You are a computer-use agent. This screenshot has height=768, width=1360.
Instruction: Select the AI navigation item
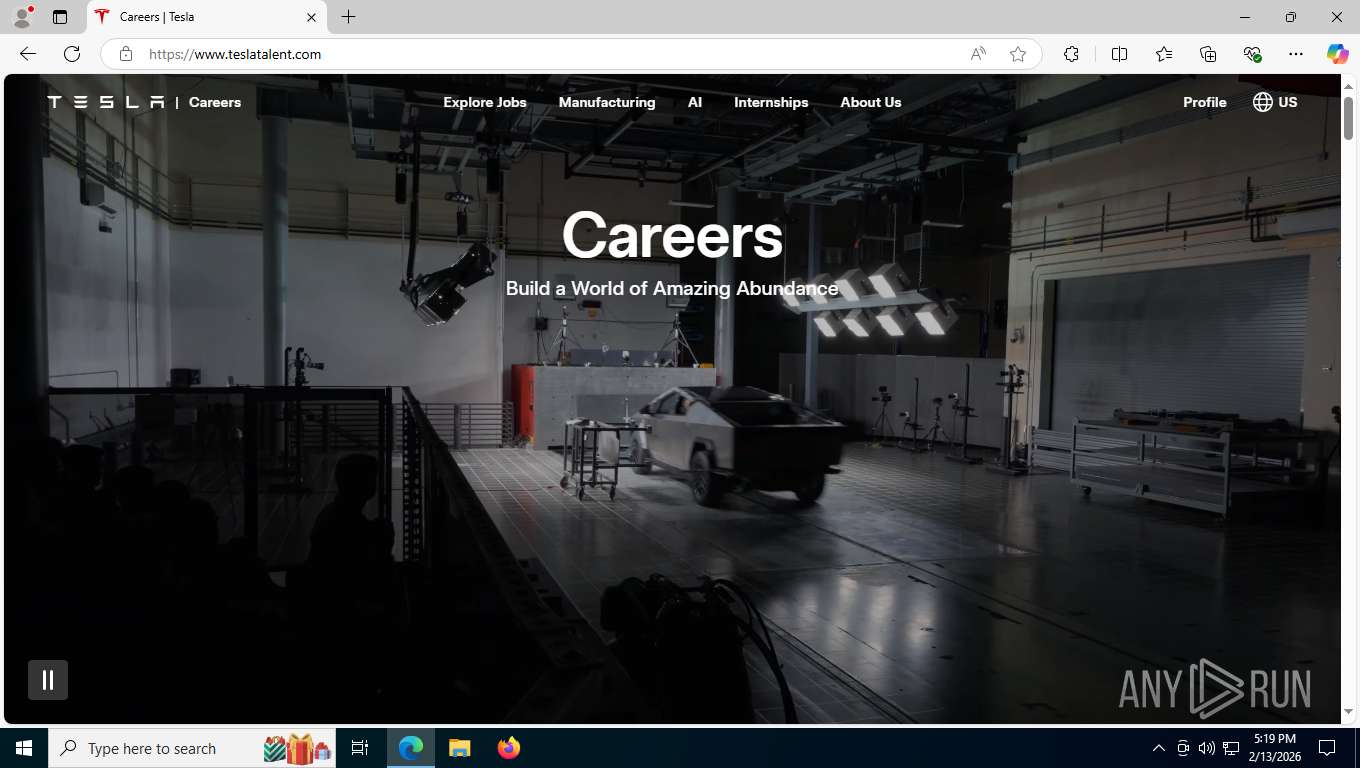coord(695,102)
